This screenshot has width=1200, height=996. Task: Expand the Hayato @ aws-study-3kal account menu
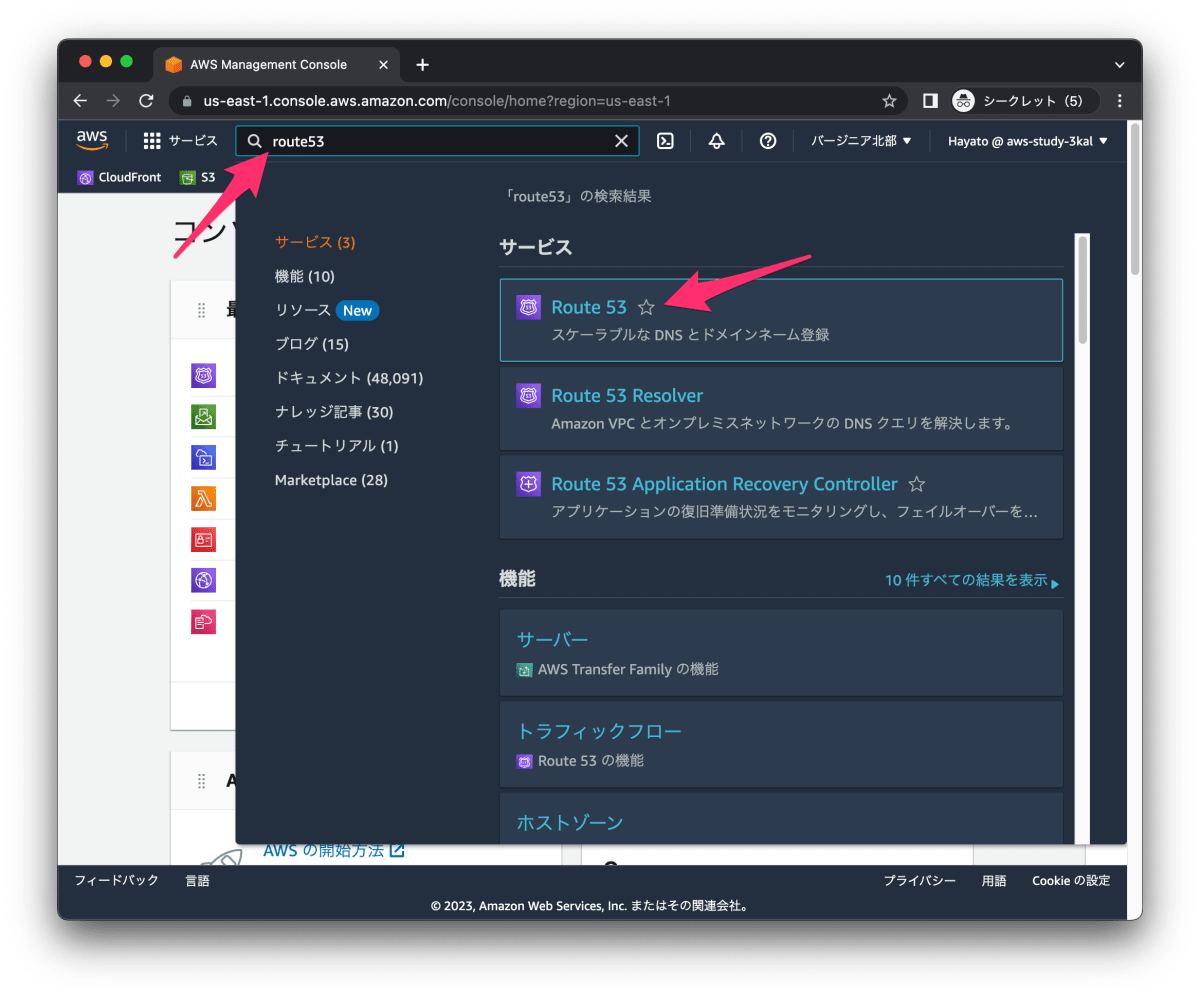pos(1028,141)
